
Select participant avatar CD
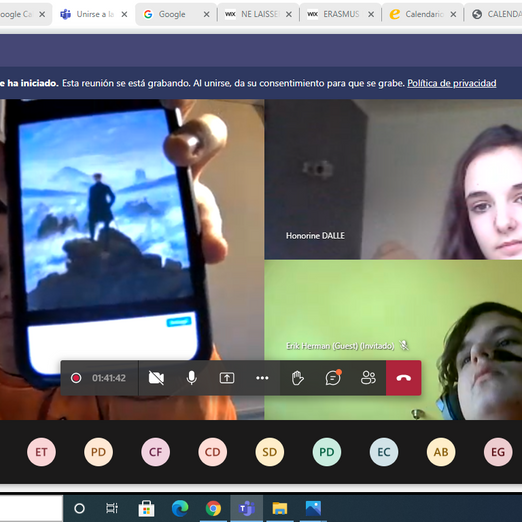[x=213, y=452]
